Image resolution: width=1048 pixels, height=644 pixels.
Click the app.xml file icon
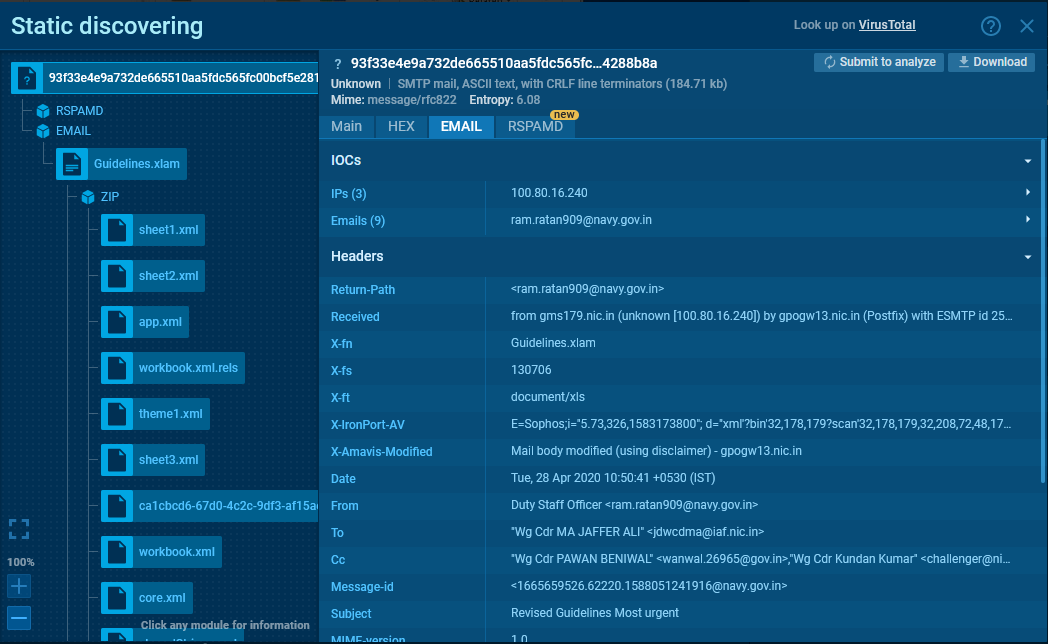117,322
